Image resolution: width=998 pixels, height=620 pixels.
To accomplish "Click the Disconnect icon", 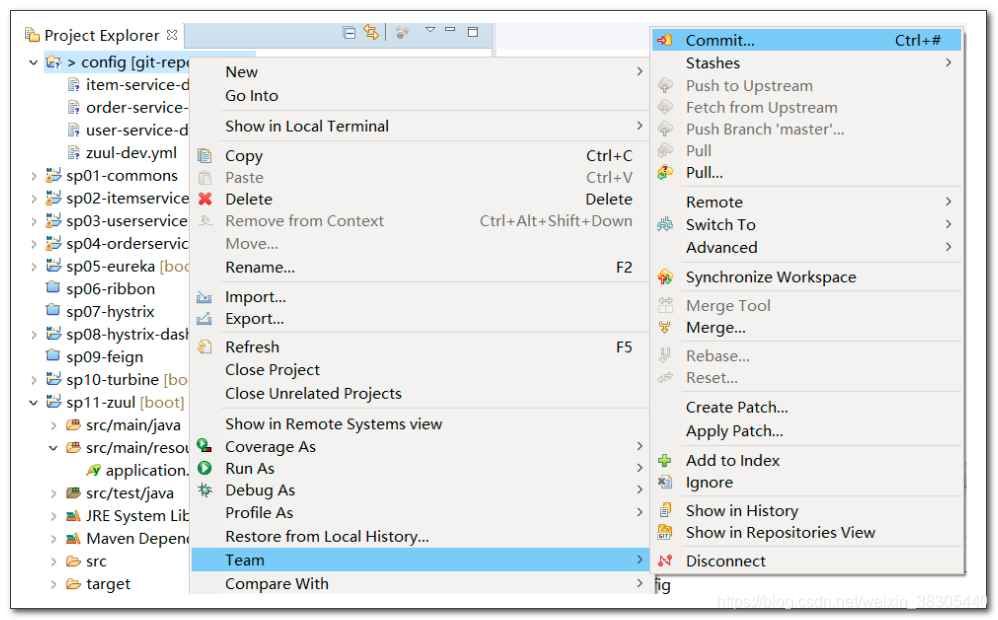I will pyautogui.click(x=665, y=561).
